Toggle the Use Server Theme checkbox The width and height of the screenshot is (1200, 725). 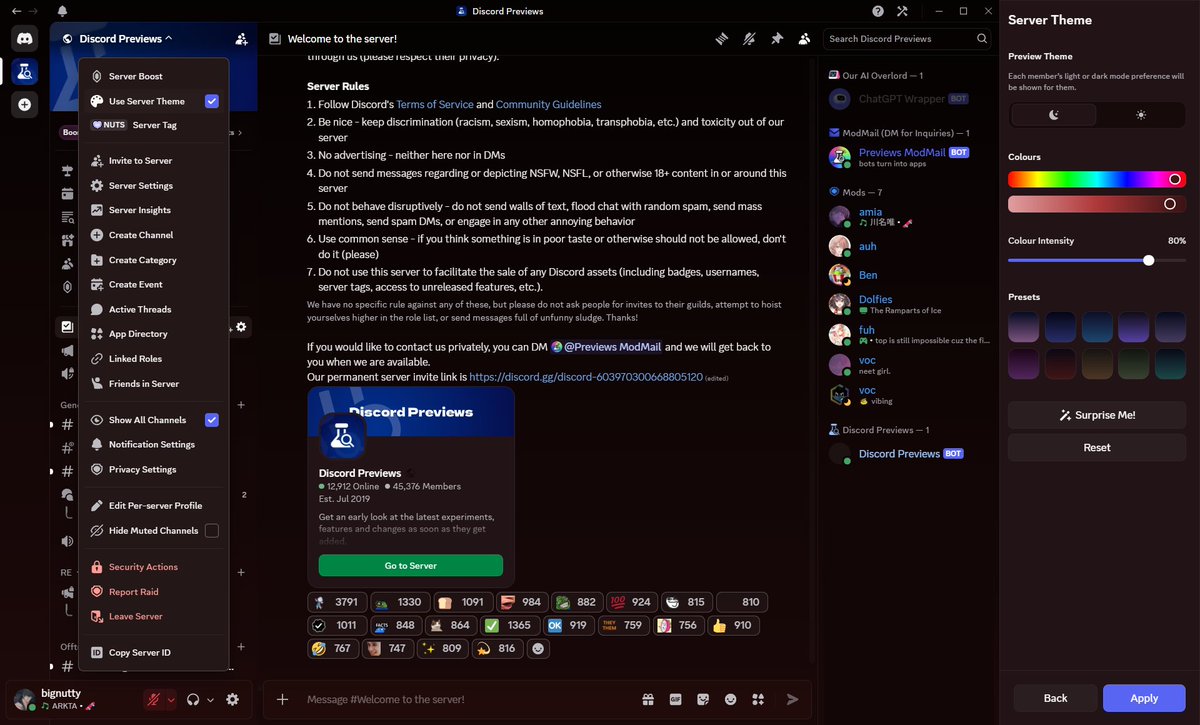pyautogui.click(x=212, y=101)
